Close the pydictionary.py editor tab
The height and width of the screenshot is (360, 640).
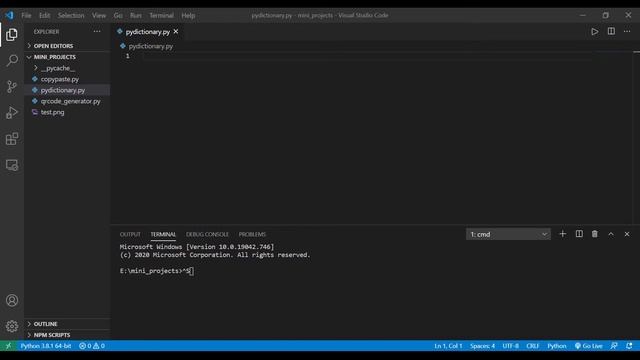click(176, 31)
